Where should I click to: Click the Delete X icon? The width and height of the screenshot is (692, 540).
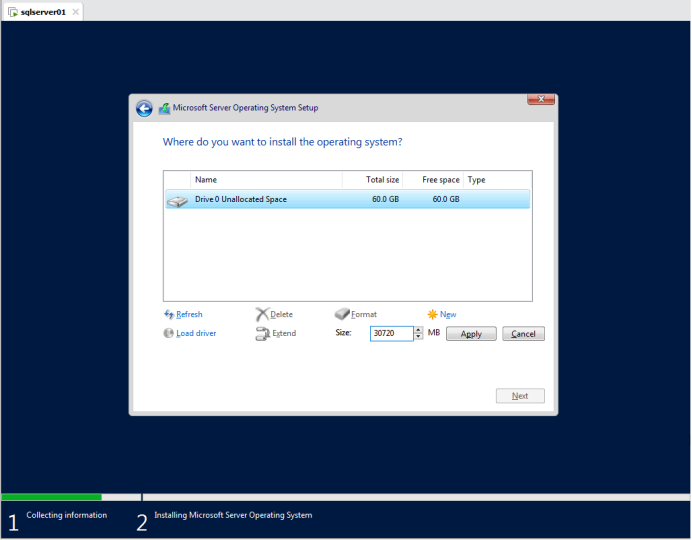click(x=262, y=314)
